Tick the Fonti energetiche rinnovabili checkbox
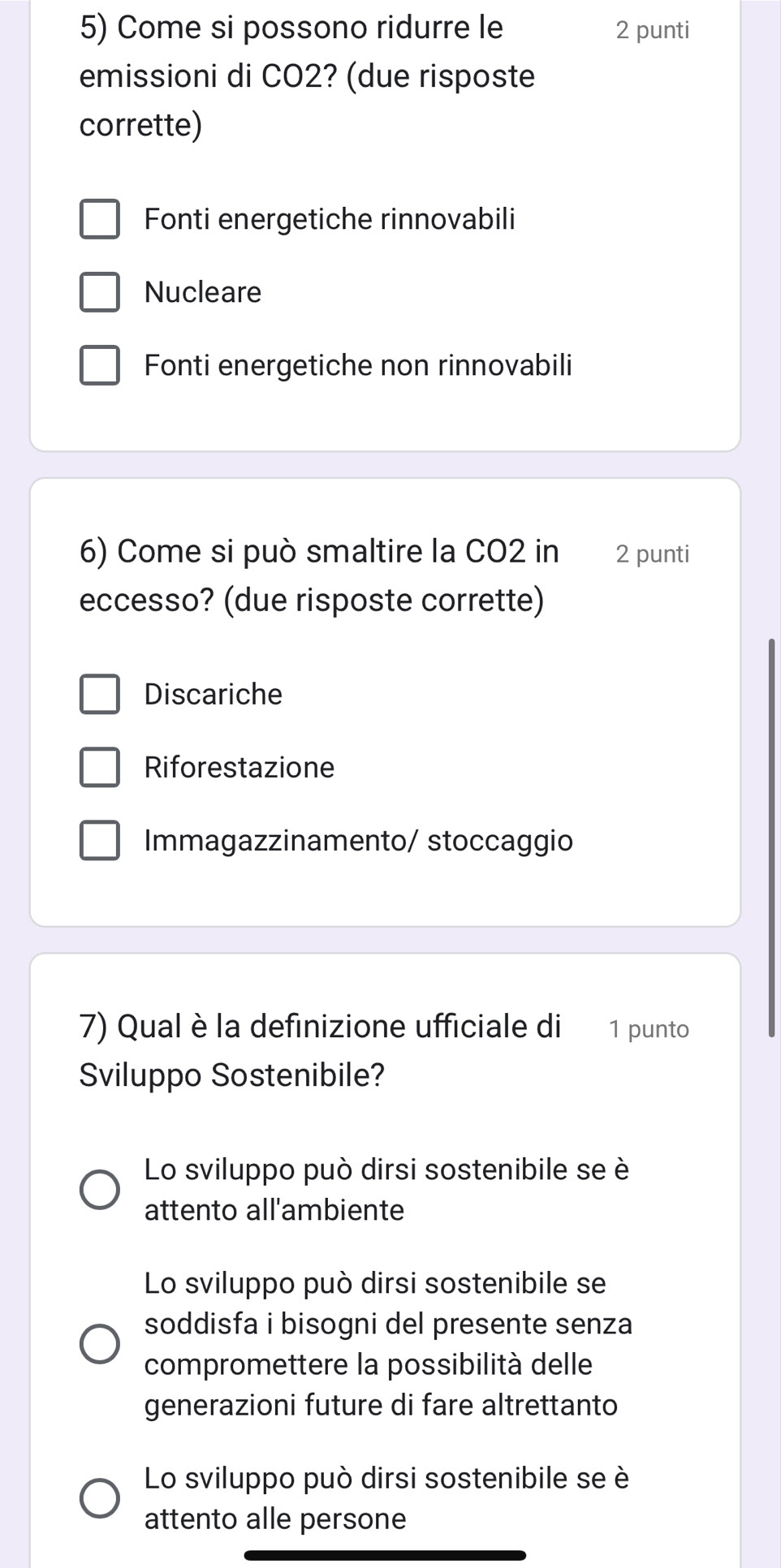The image size is (781, 1568). [100, 220]
